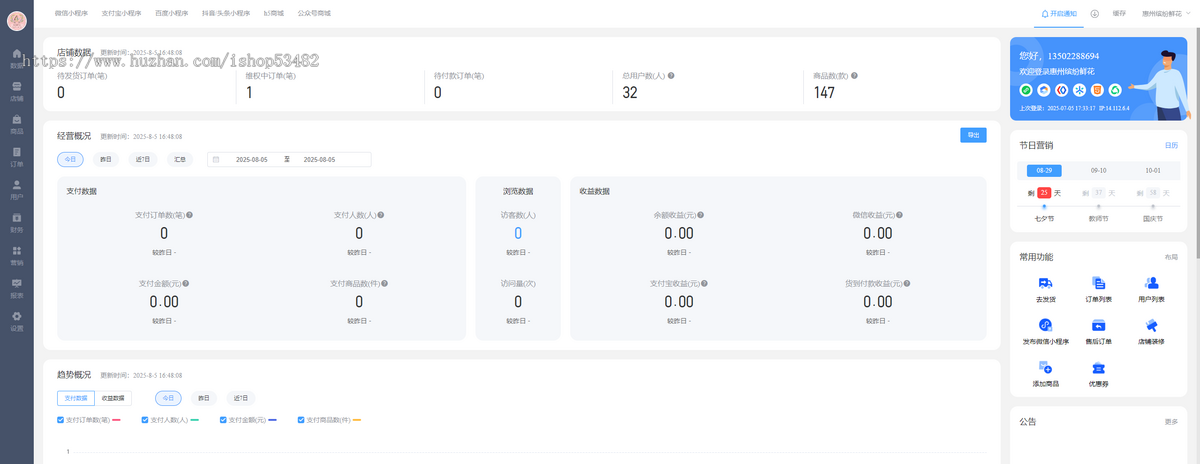Switch trend chart to 支付数据
The height and width of the screenshot is (464, 1200).
click(x=76, y=398)
